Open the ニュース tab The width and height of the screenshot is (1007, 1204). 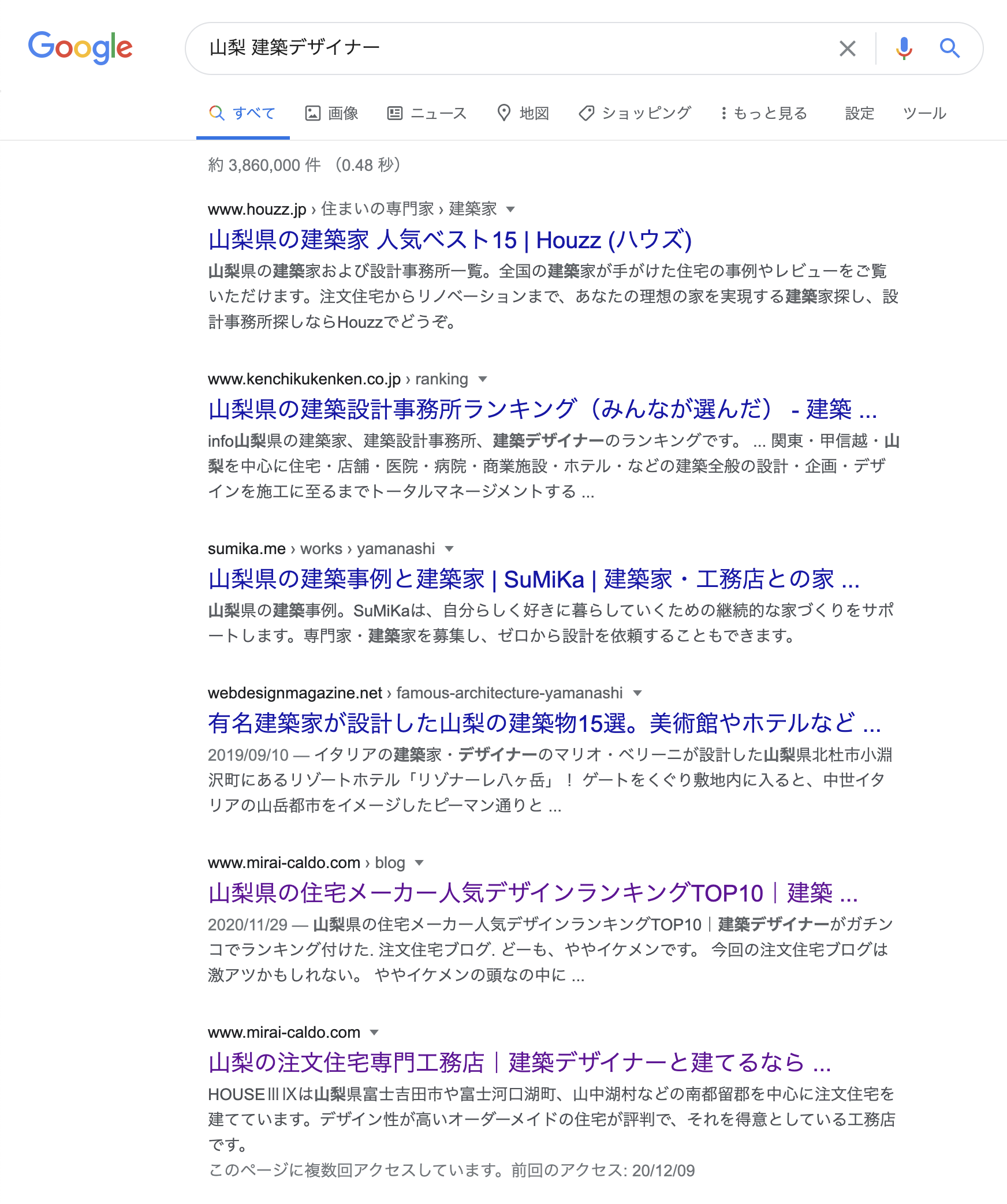427,113
